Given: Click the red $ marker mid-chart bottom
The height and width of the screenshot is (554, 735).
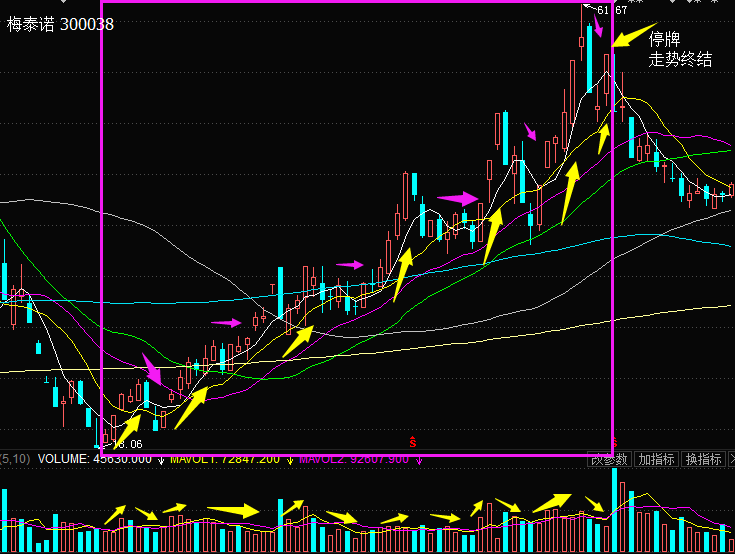Looking at the screenshot, I should click(x=414, y=440).
